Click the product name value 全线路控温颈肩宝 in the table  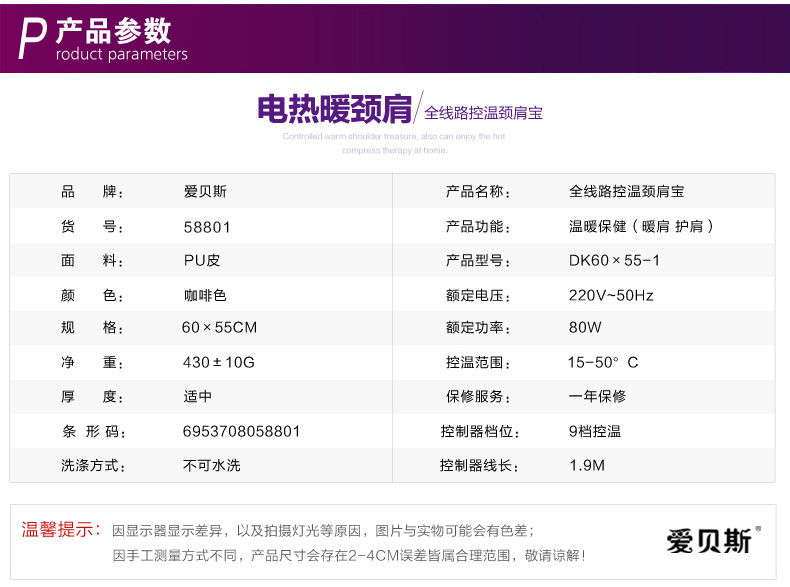coord(627,191)
